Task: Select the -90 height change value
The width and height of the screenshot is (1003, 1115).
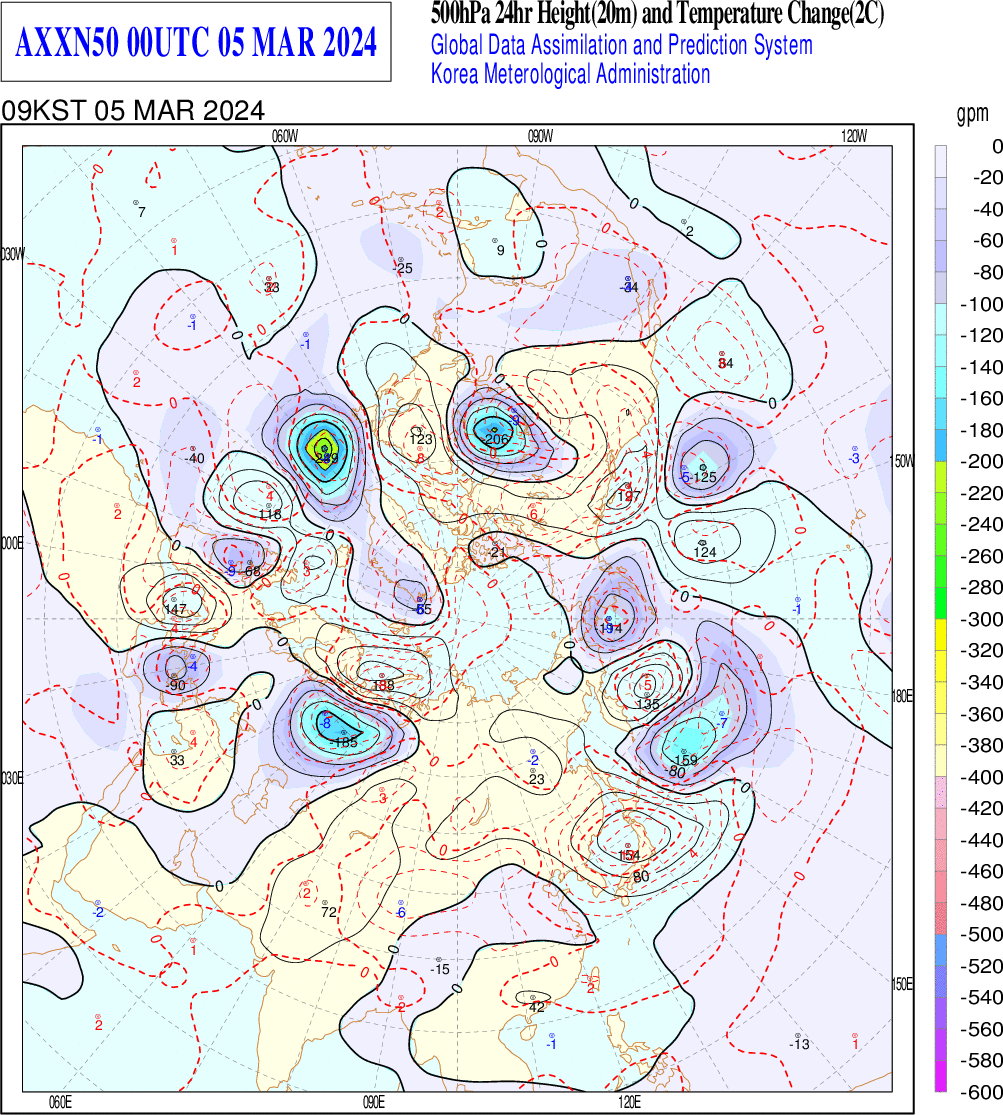Action: [x=175, y=685]
